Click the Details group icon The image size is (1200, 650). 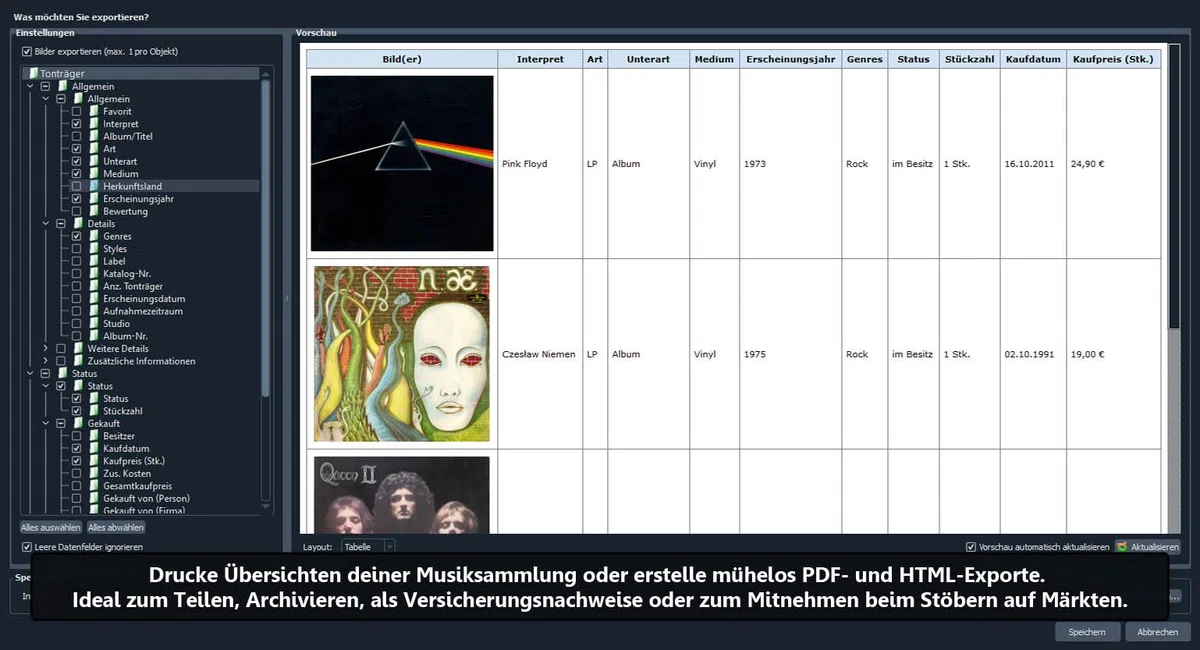click(78, 224)
